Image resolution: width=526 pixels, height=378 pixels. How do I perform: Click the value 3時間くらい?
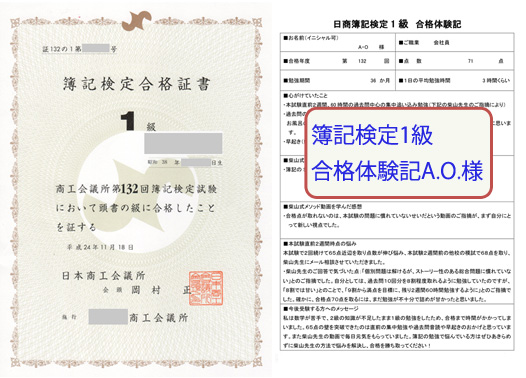click(496, 80)
